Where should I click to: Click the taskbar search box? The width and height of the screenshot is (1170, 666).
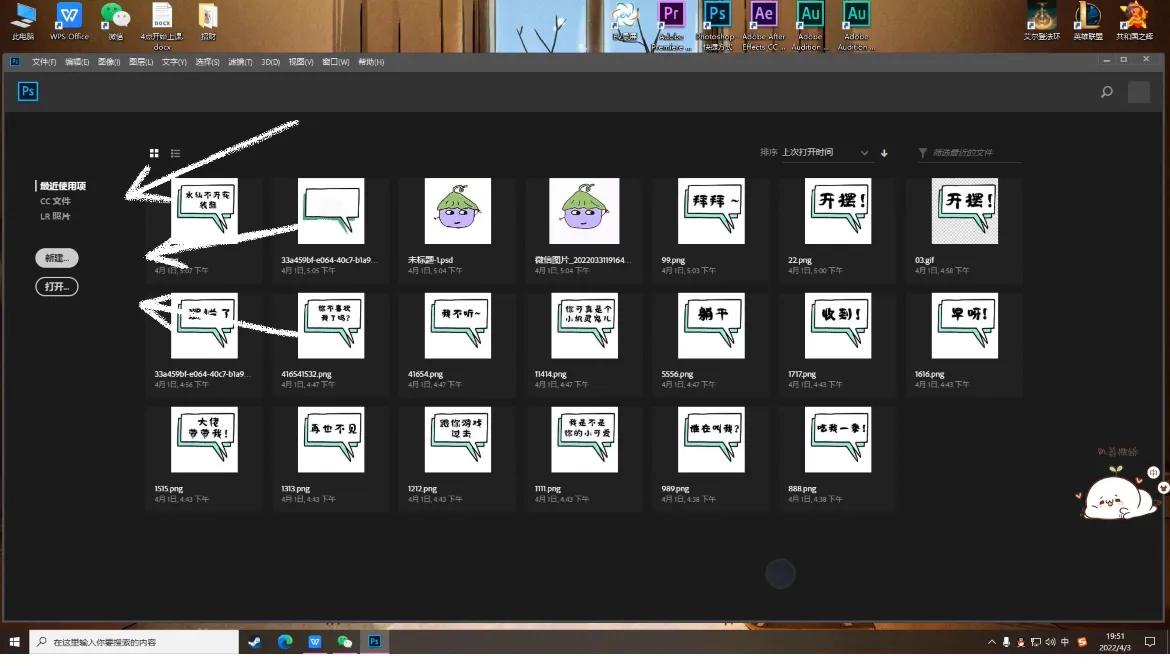[x=134, y=642]
